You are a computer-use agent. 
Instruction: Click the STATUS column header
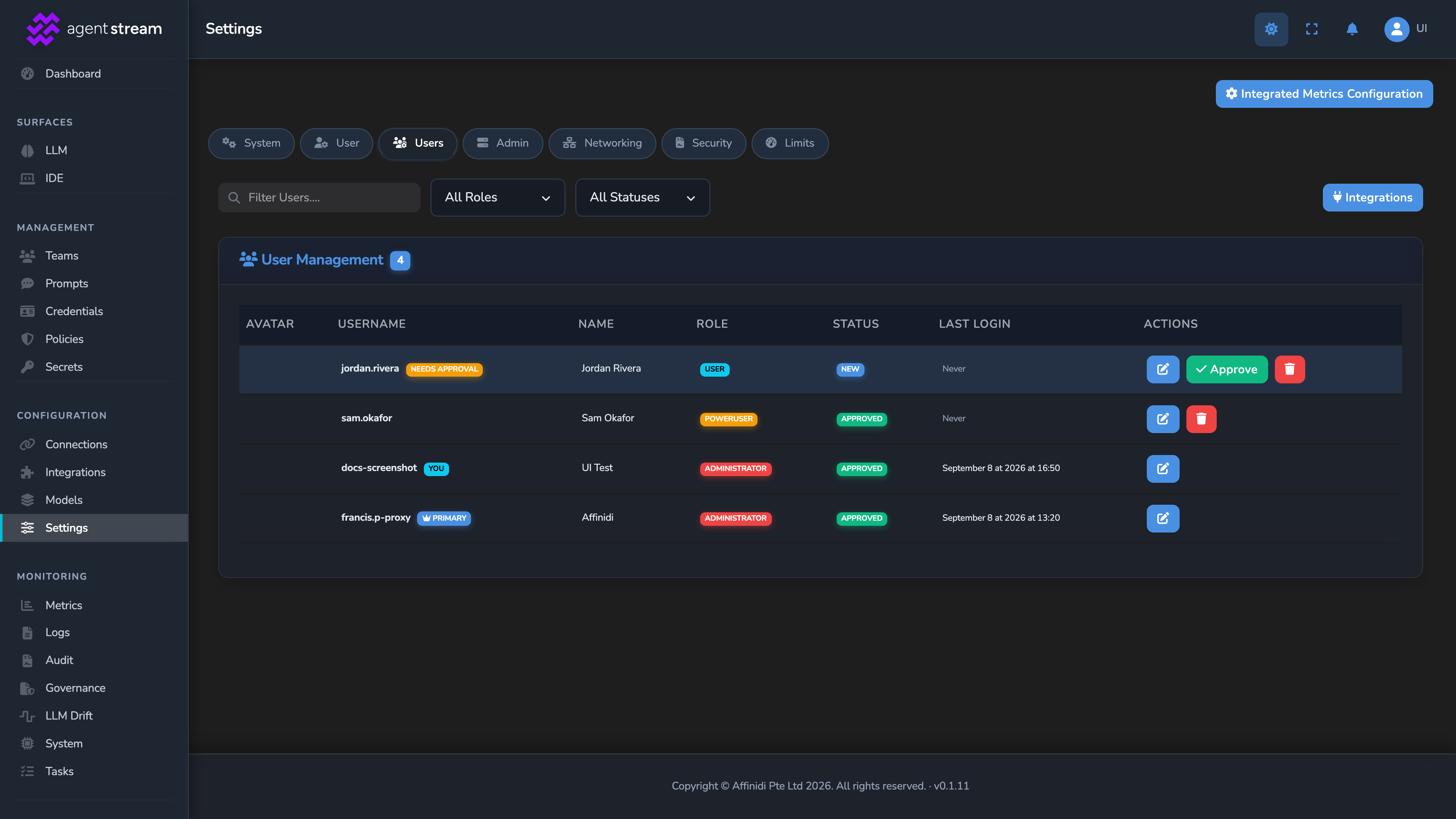856,324
